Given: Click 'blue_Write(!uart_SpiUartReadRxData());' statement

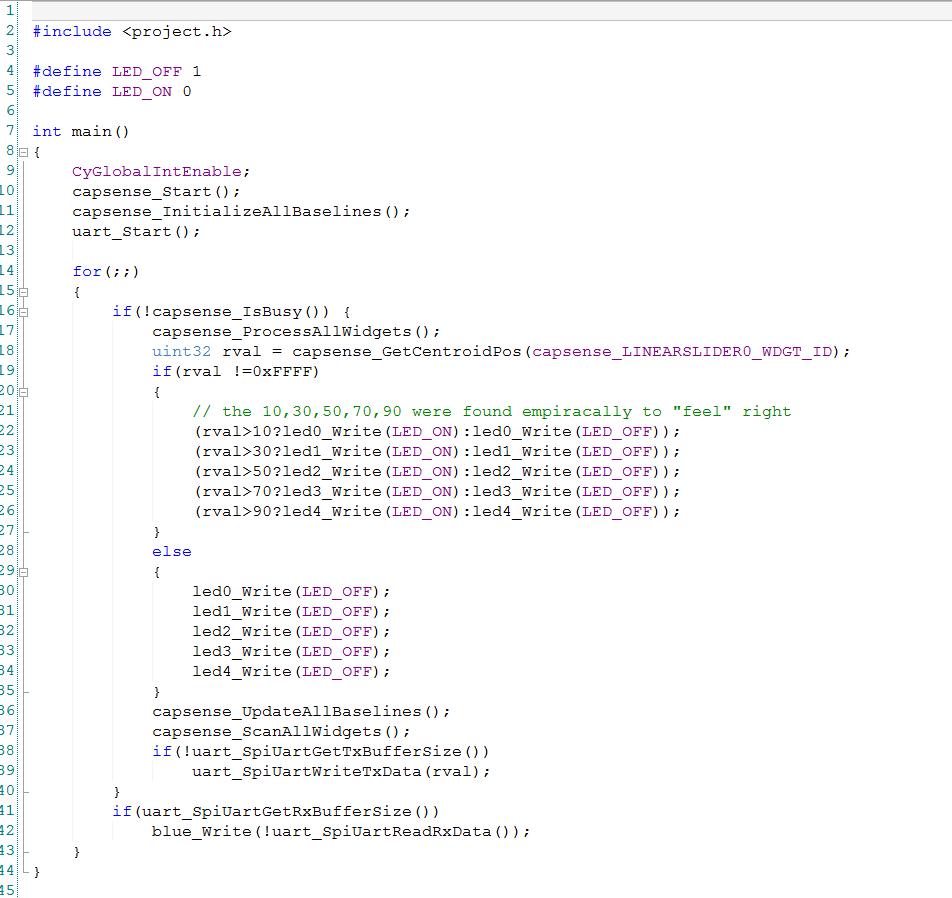Looking at the screenshot, I should pos(341,832).
